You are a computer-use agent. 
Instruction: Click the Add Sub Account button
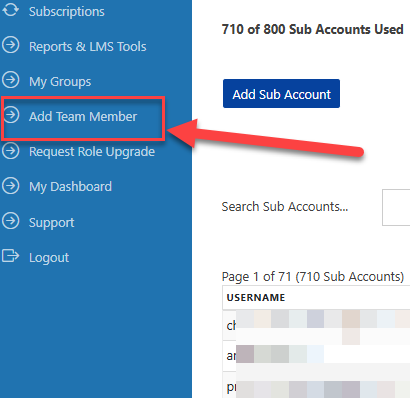[x=281, y=94]
